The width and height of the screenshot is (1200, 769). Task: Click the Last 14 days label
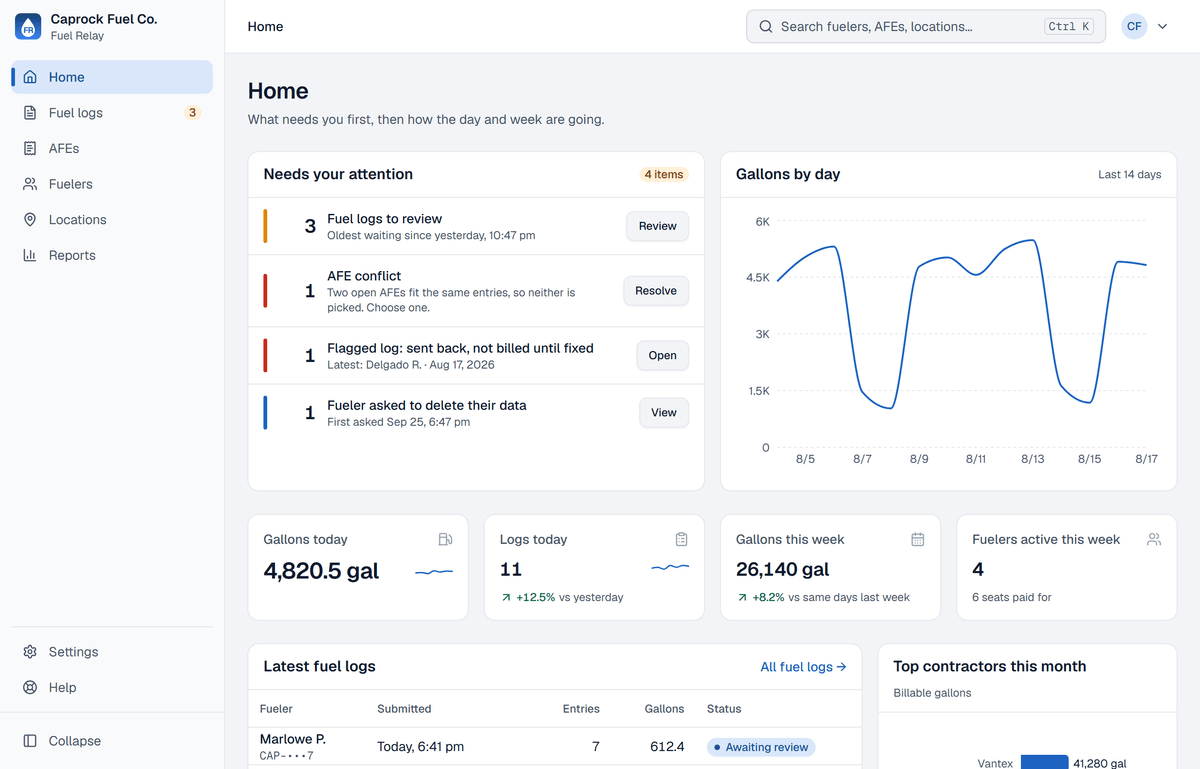tap(1129, 174)
